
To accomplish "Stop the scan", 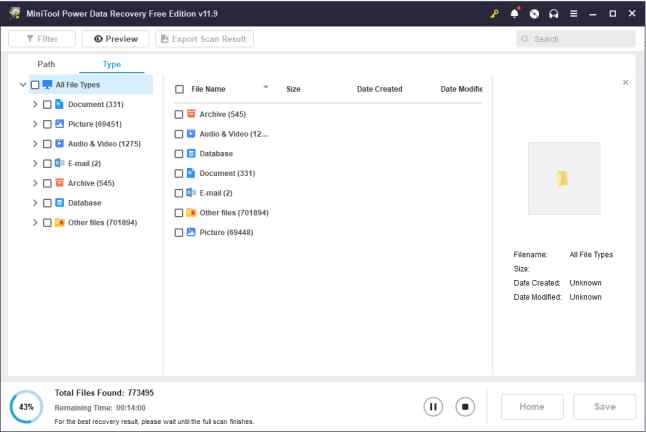I will [x=465, y=406].
